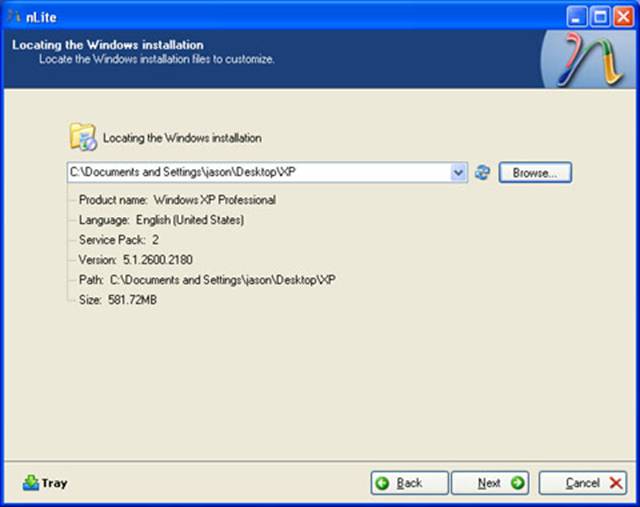
Task: Click the Path info line under Version
Action: click(207, 280)
